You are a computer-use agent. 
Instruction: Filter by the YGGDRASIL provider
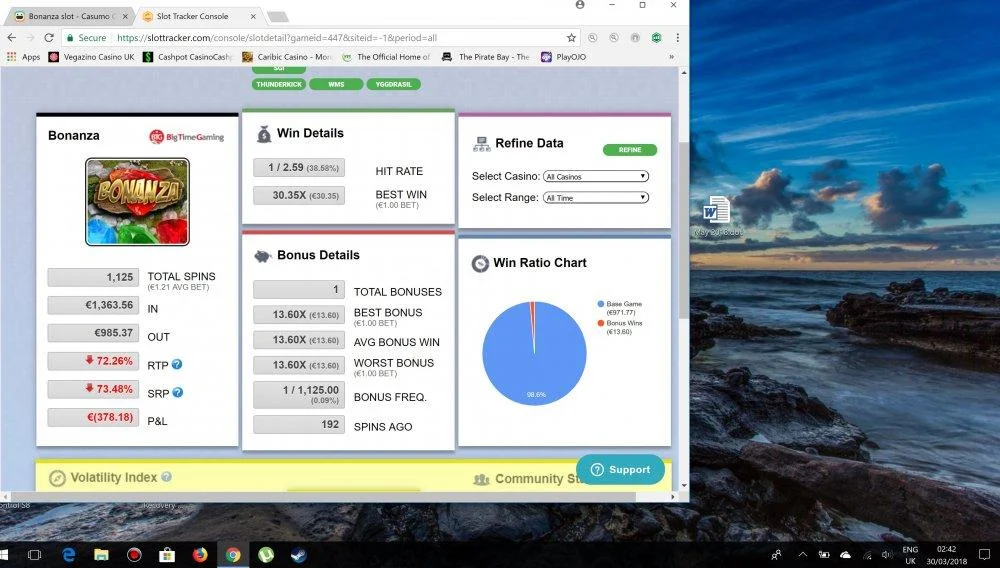[x=393, y=84]
